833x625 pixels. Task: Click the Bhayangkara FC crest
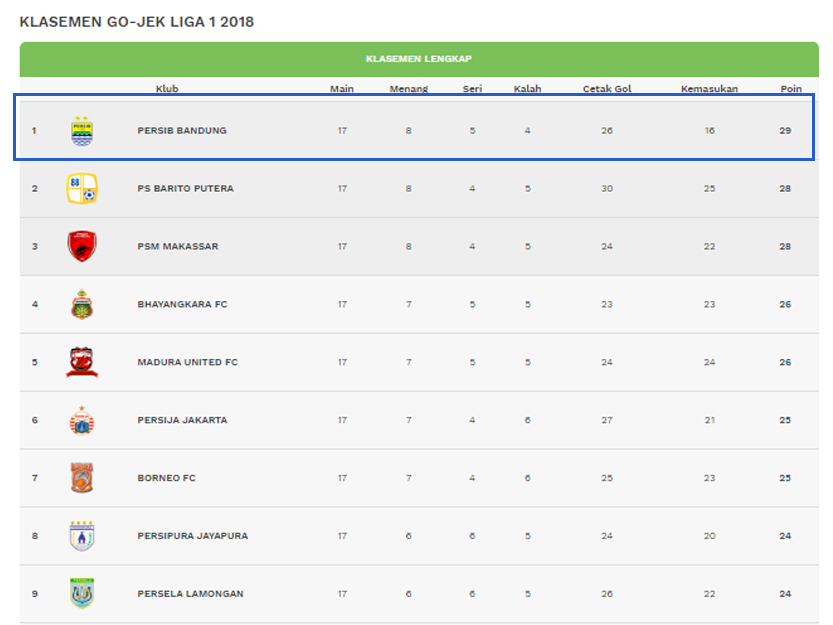(x=84, y=304)
